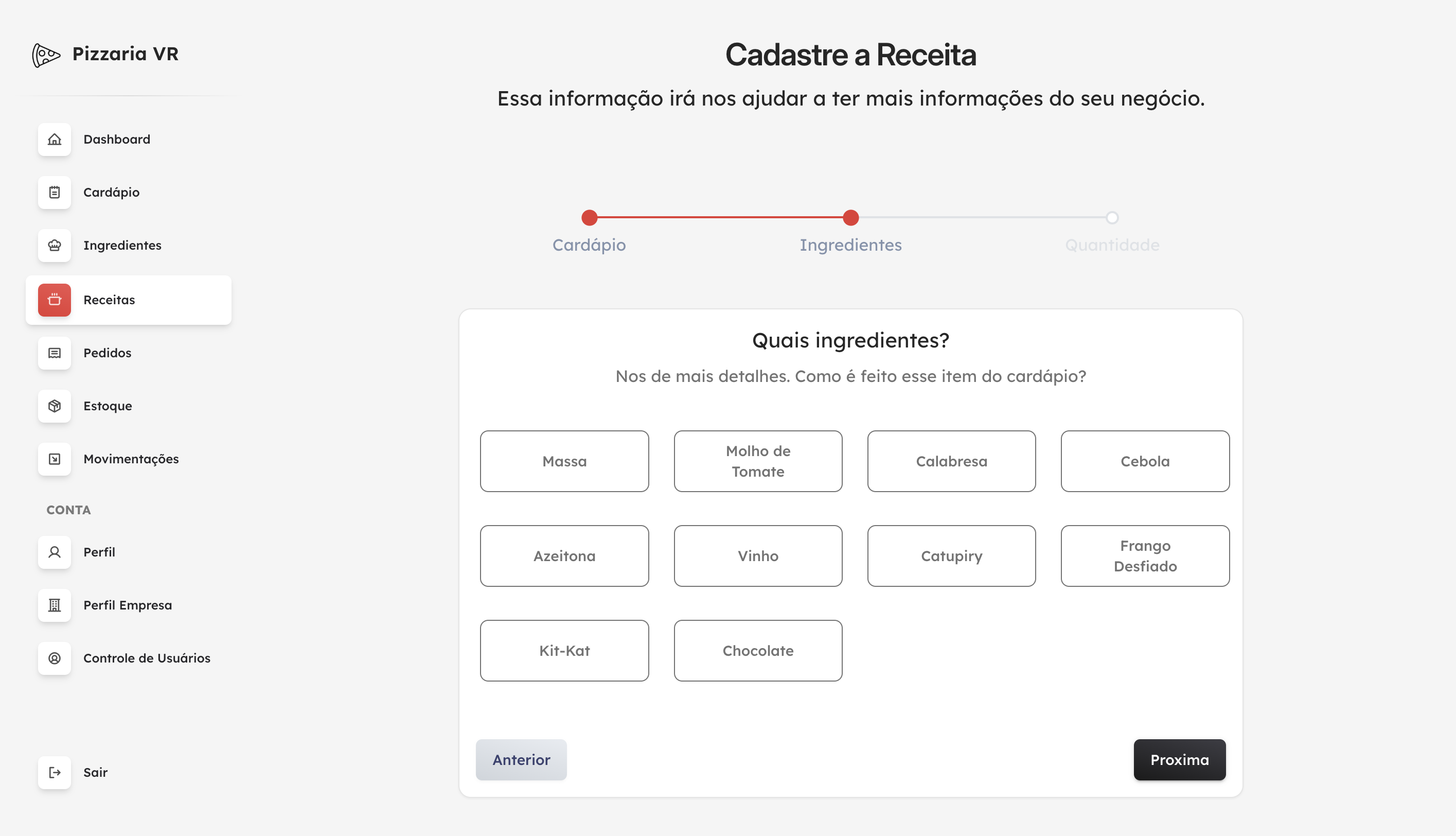Toggle the Massa ingredient option
This screenshot has height=836, width=1456.
pyautogui.click(x=564, y=461)
